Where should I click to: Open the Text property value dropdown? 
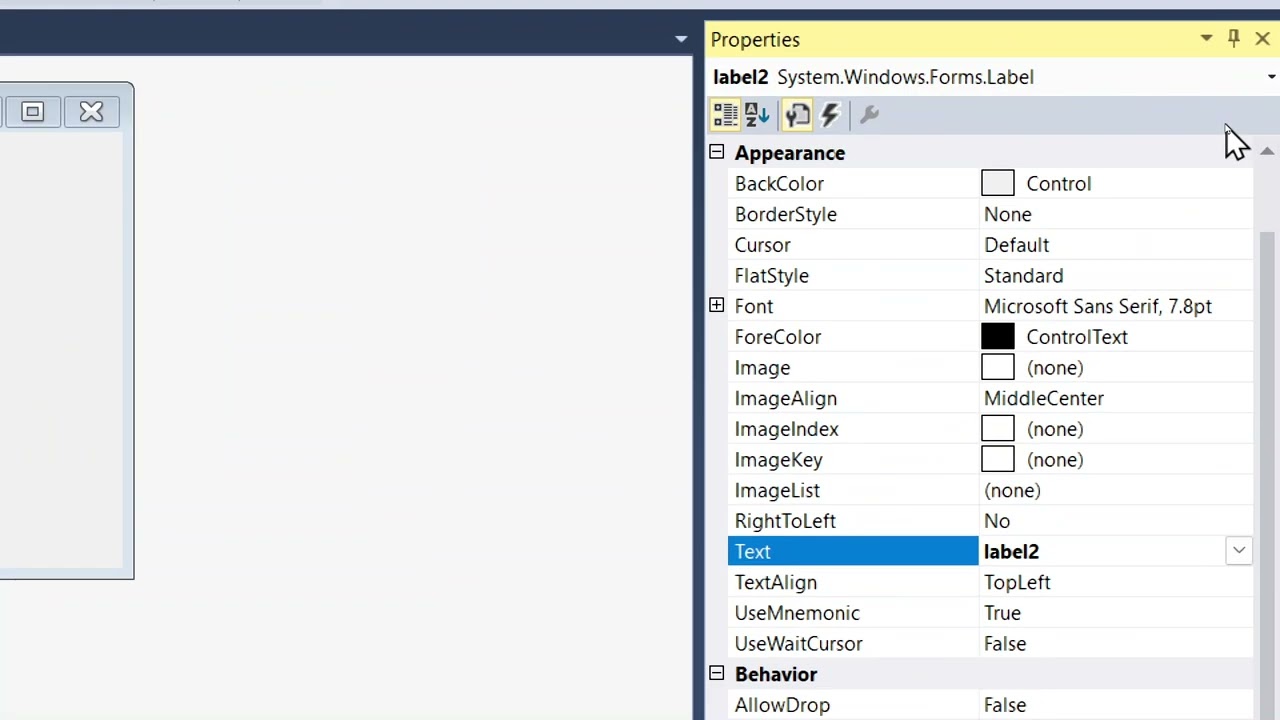pos(1238,551)
